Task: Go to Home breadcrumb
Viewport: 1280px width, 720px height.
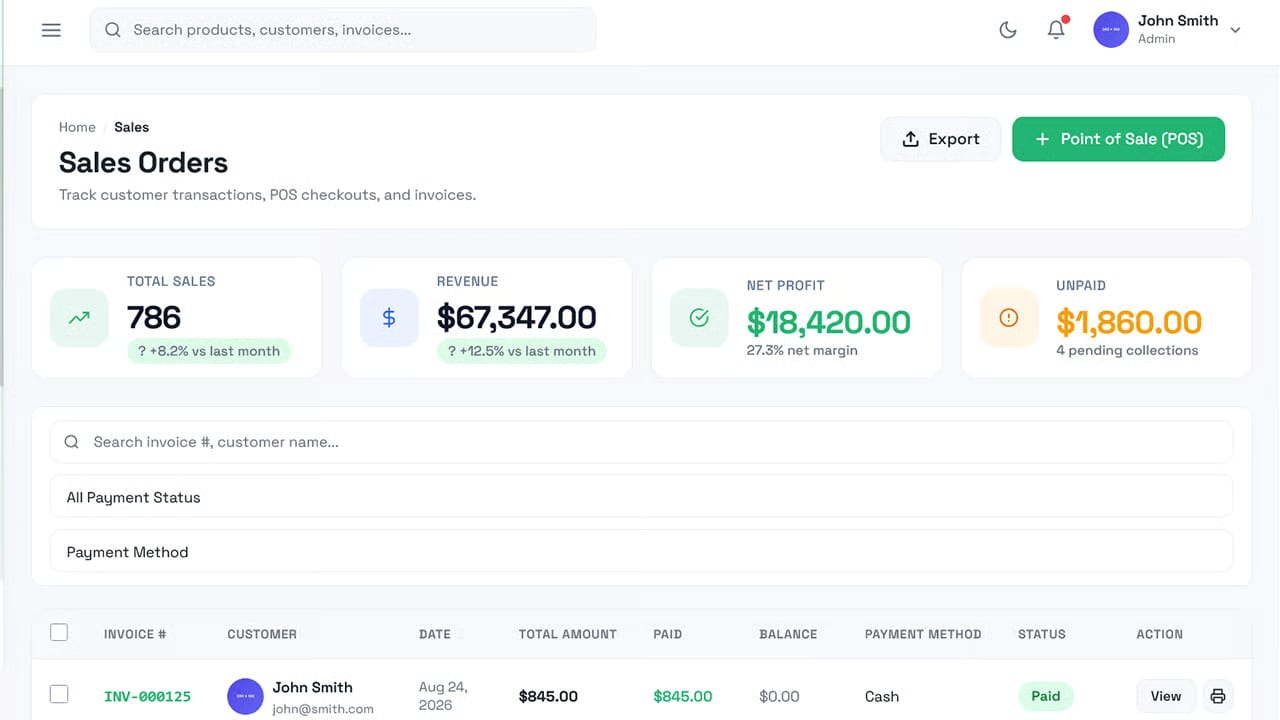Action: pos(77,127)
